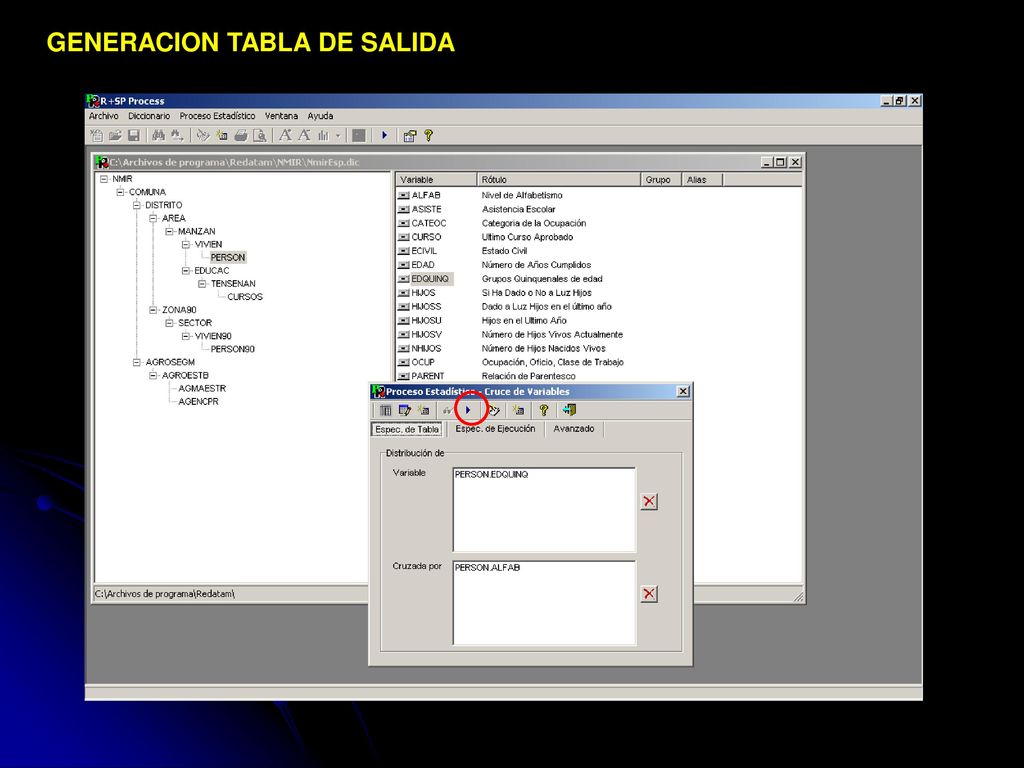Click the binoculars find icon

(158, 136)
